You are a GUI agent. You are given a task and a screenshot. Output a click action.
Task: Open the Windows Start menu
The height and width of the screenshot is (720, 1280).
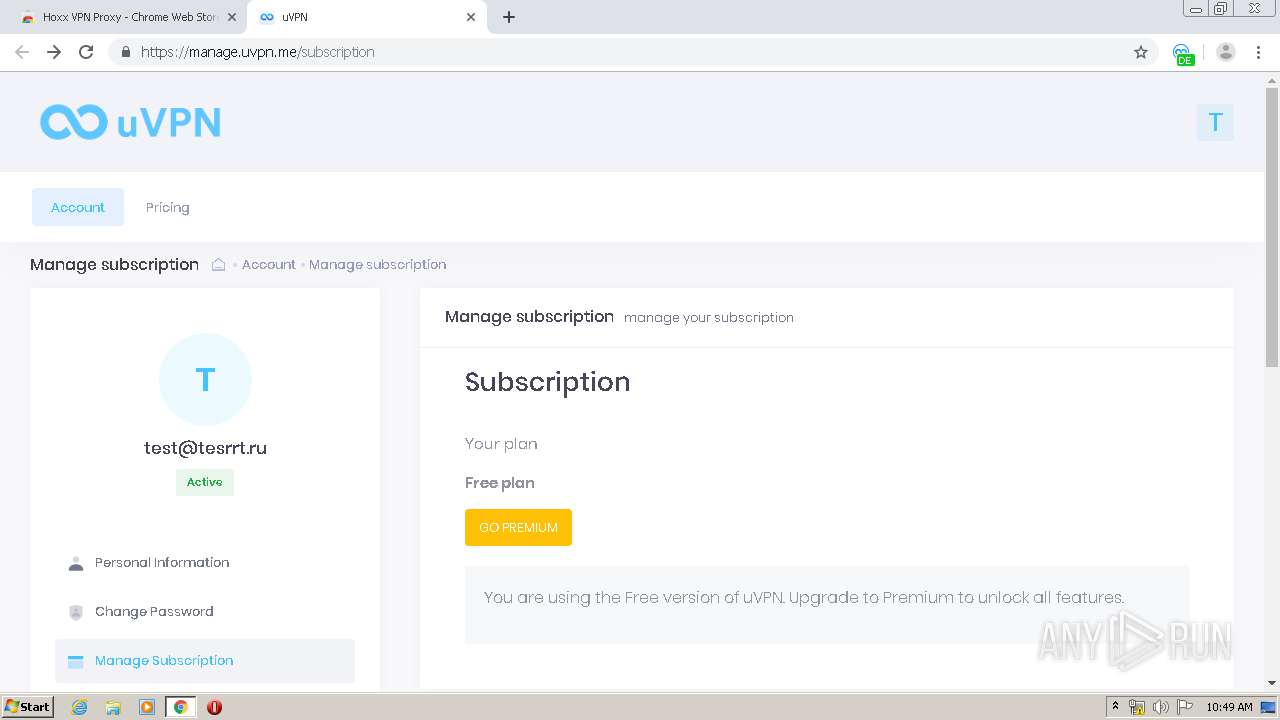(28, 707)
